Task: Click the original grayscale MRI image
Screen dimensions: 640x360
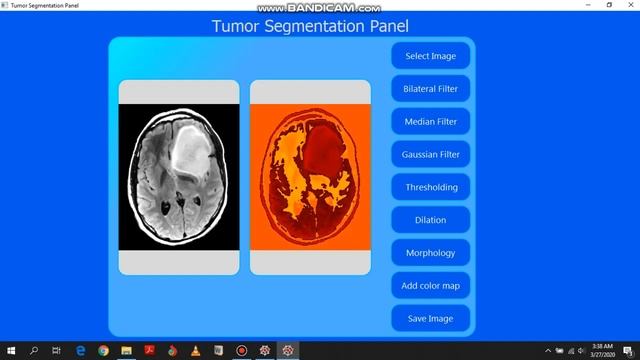Action: [x=179, y=177]
